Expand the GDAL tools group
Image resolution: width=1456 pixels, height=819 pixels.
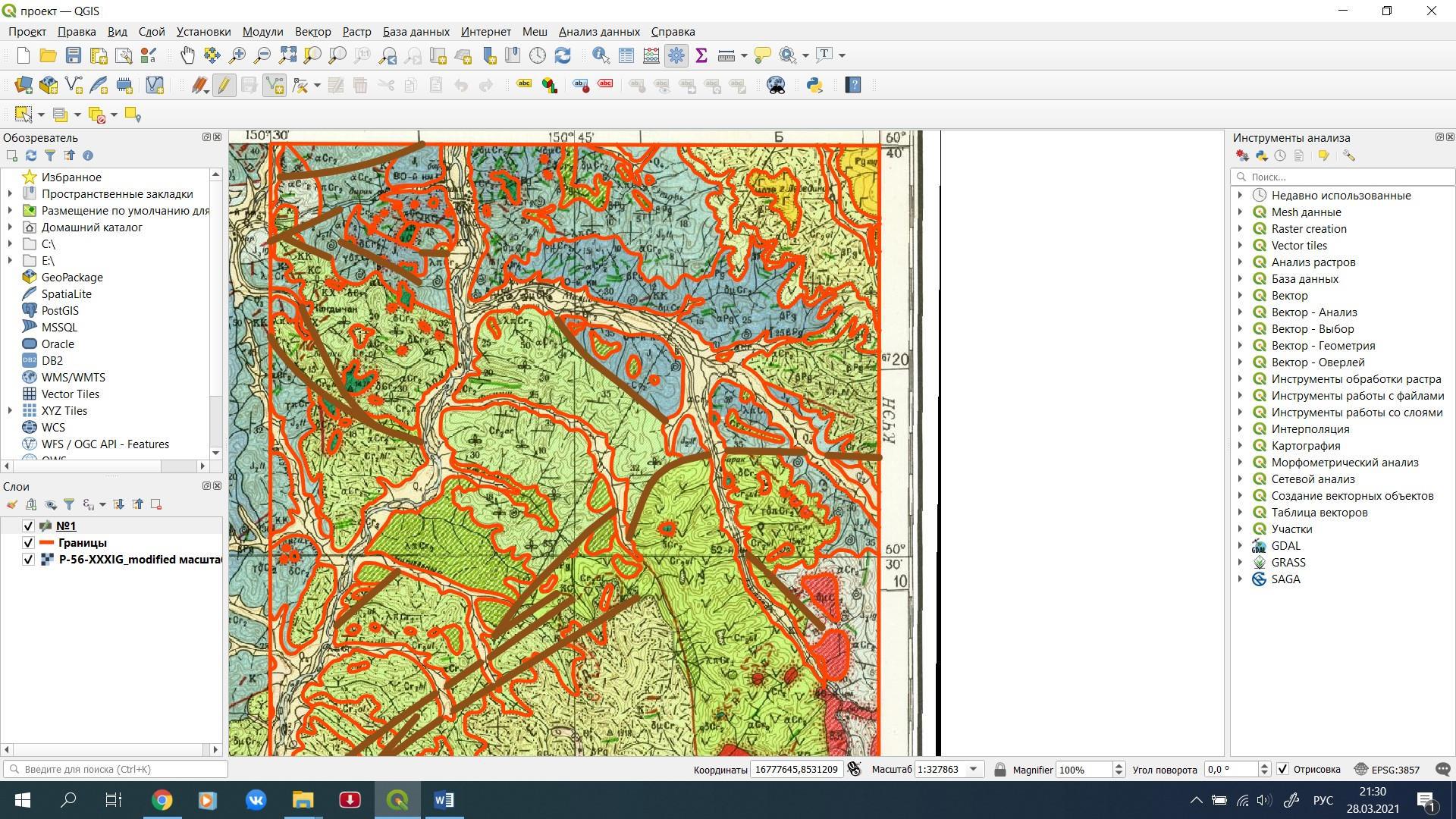click(x=1241, y=545)
